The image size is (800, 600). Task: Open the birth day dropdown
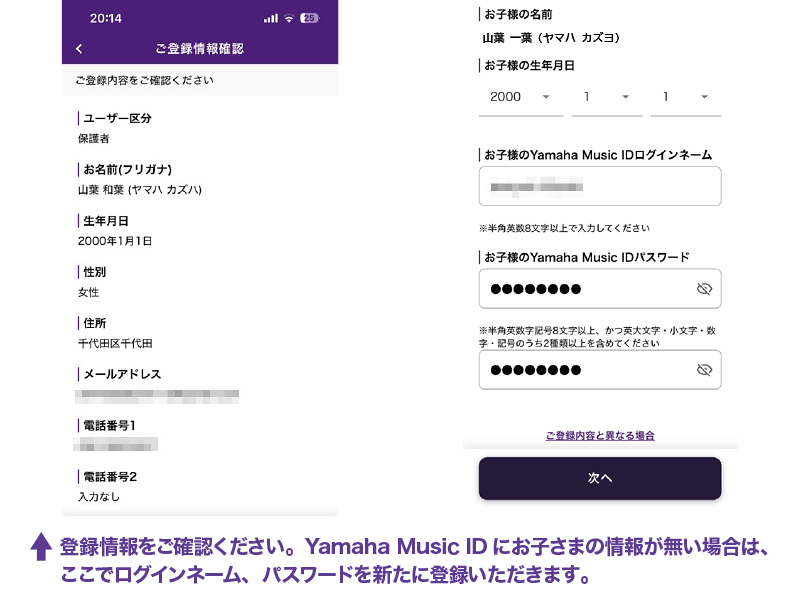[x=686, y=97]
